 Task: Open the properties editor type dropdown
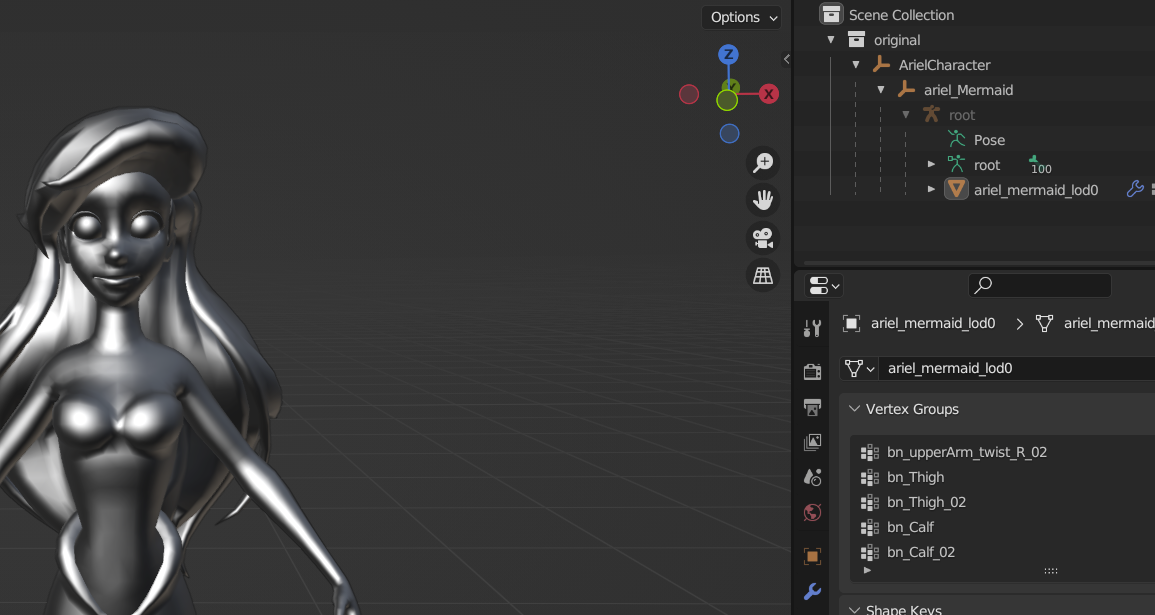click(824, 286)
